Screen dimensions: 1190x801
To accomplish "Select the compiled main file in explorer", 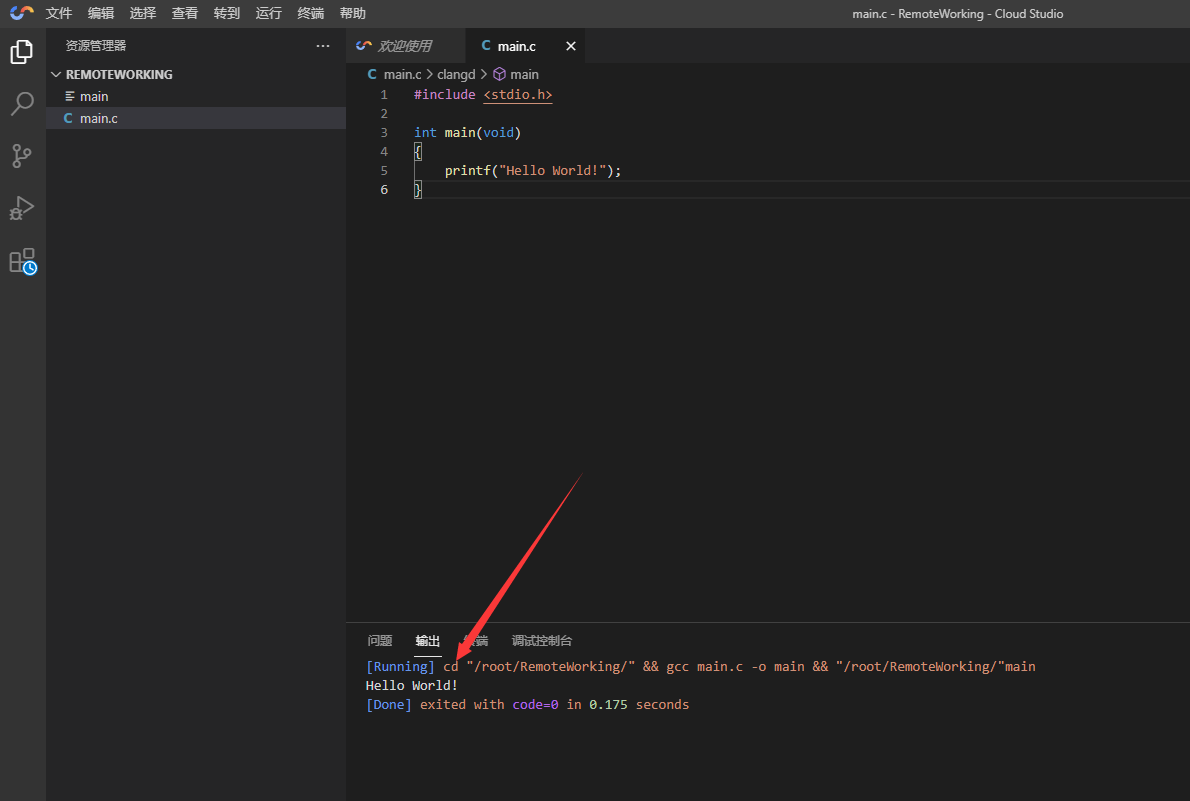I will pyautogui.click(x=94, y=96).
